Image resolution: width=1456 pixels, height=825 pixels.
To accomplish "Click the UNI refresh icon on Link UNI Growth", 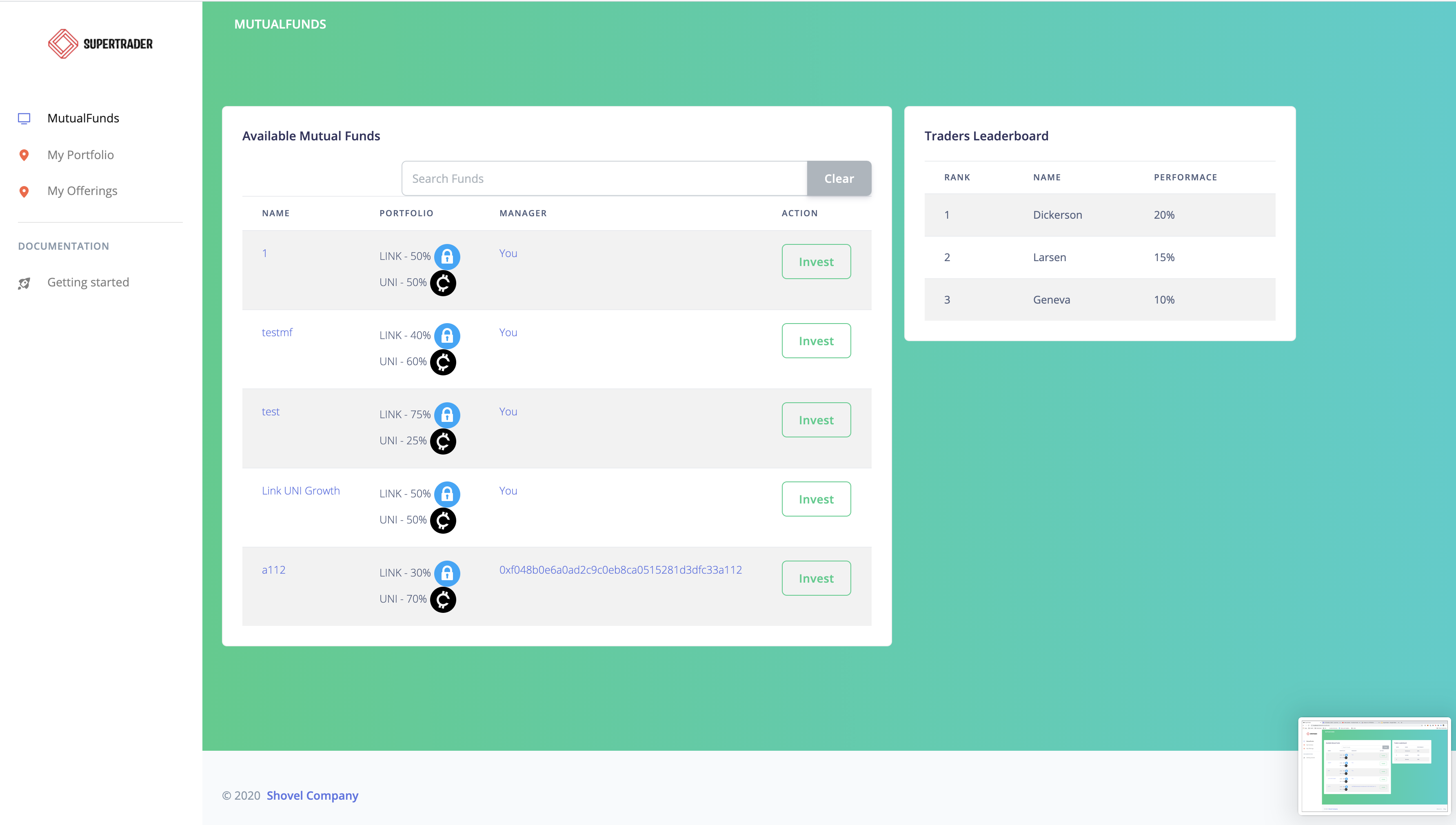I will (443, 520).
